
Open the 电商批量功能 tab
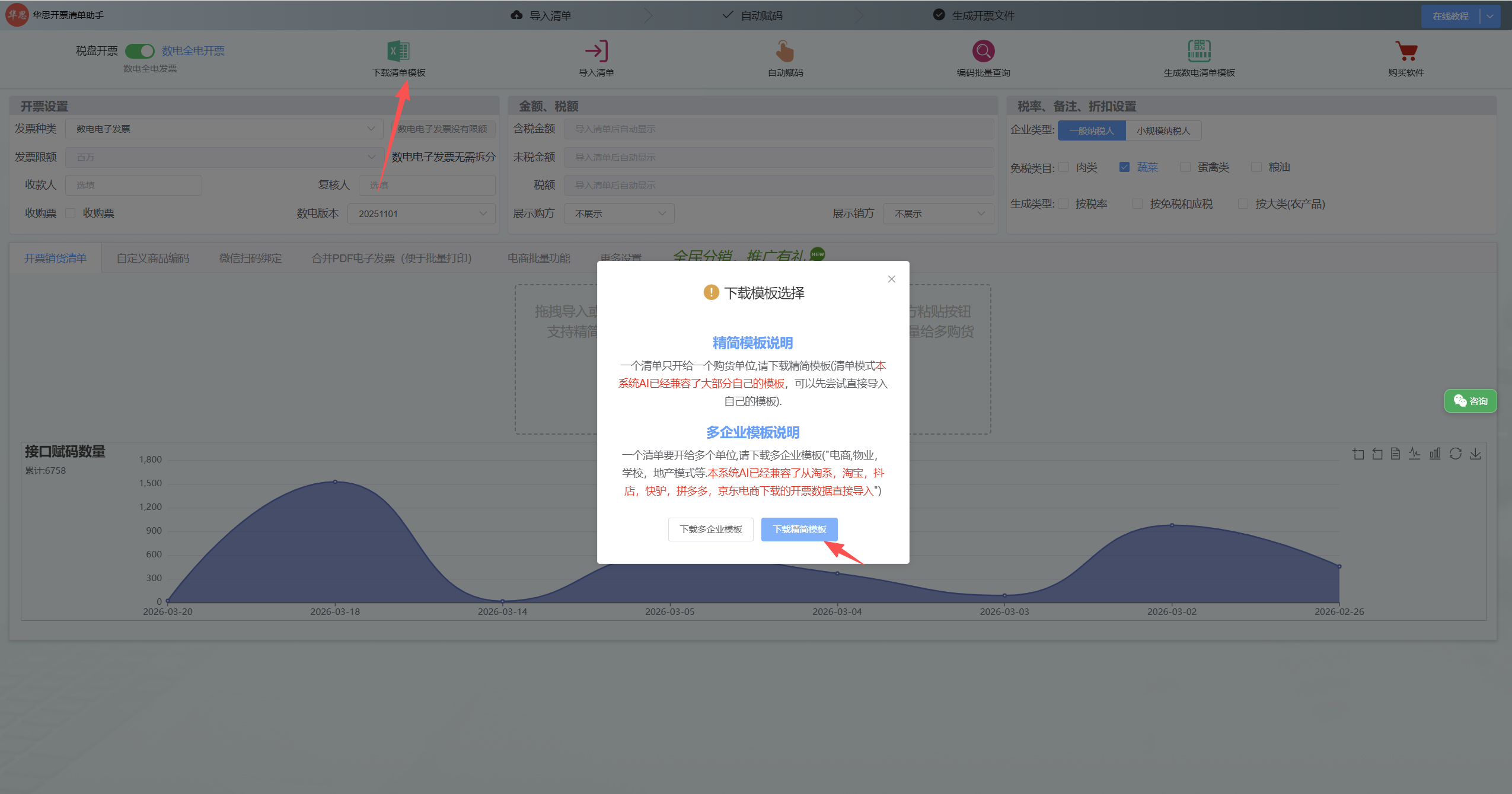point(538,259)
